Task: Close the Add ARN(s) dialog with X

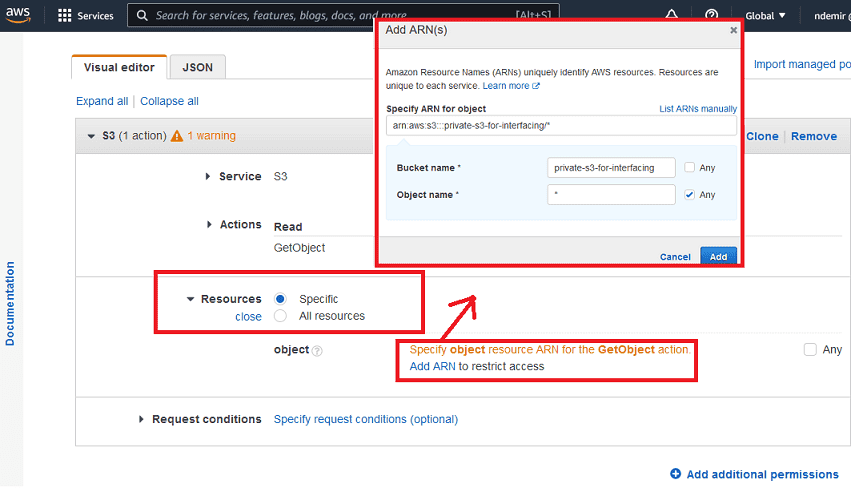Action: tap(733, 30)
